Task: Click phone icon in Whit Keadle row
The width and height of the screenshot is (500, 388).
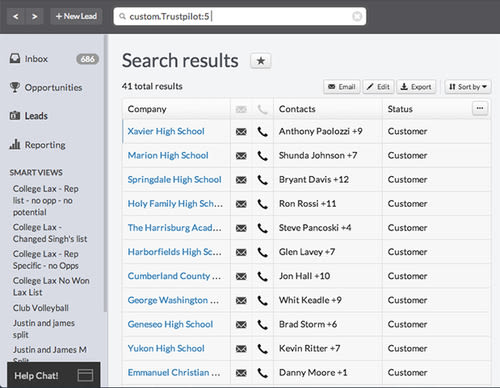Action: [x=262, y=300]
